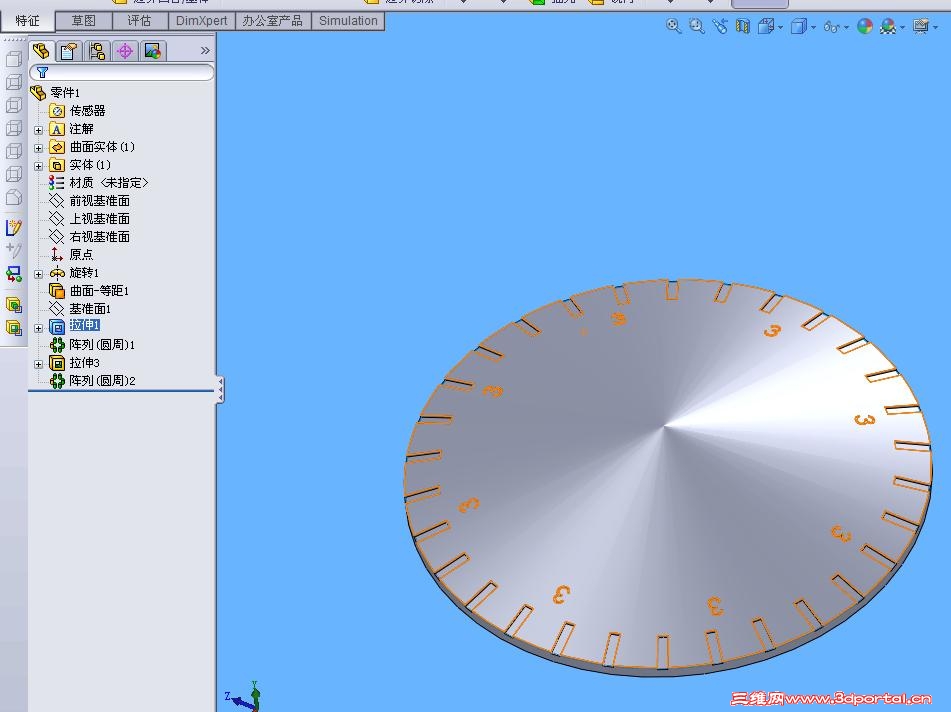Click the 材质 material icon in tree
This screenshot has height=712, width=951.
pyautogui.click(x=56, y=183)
